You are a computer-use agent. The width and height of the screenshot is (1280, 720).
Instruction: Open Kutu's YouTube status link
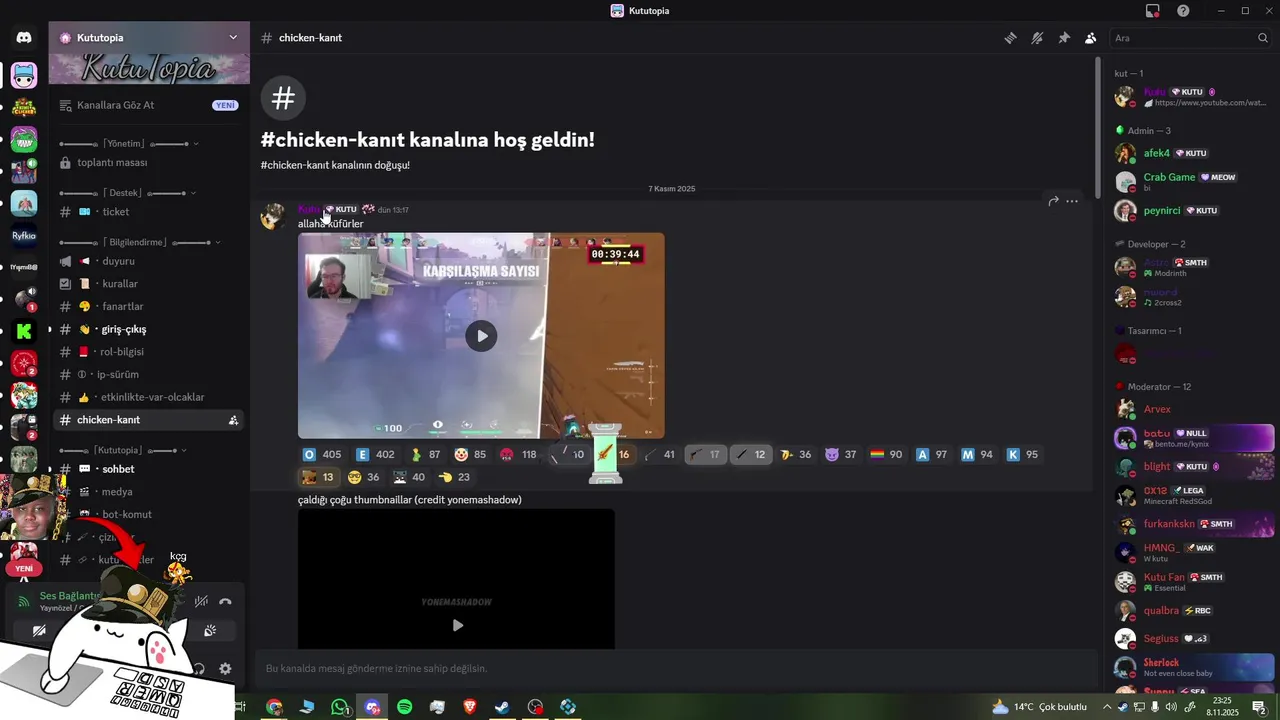1210,103
